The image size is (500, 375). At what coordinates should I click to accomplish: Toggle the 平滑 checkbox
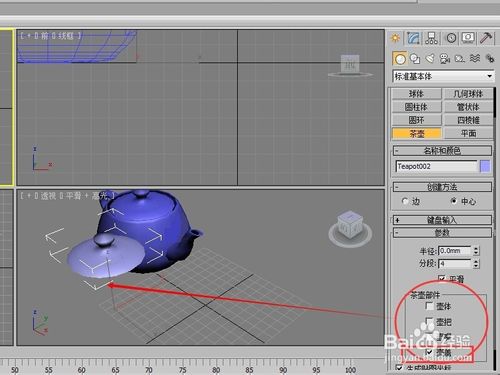(x=442, y=278)
